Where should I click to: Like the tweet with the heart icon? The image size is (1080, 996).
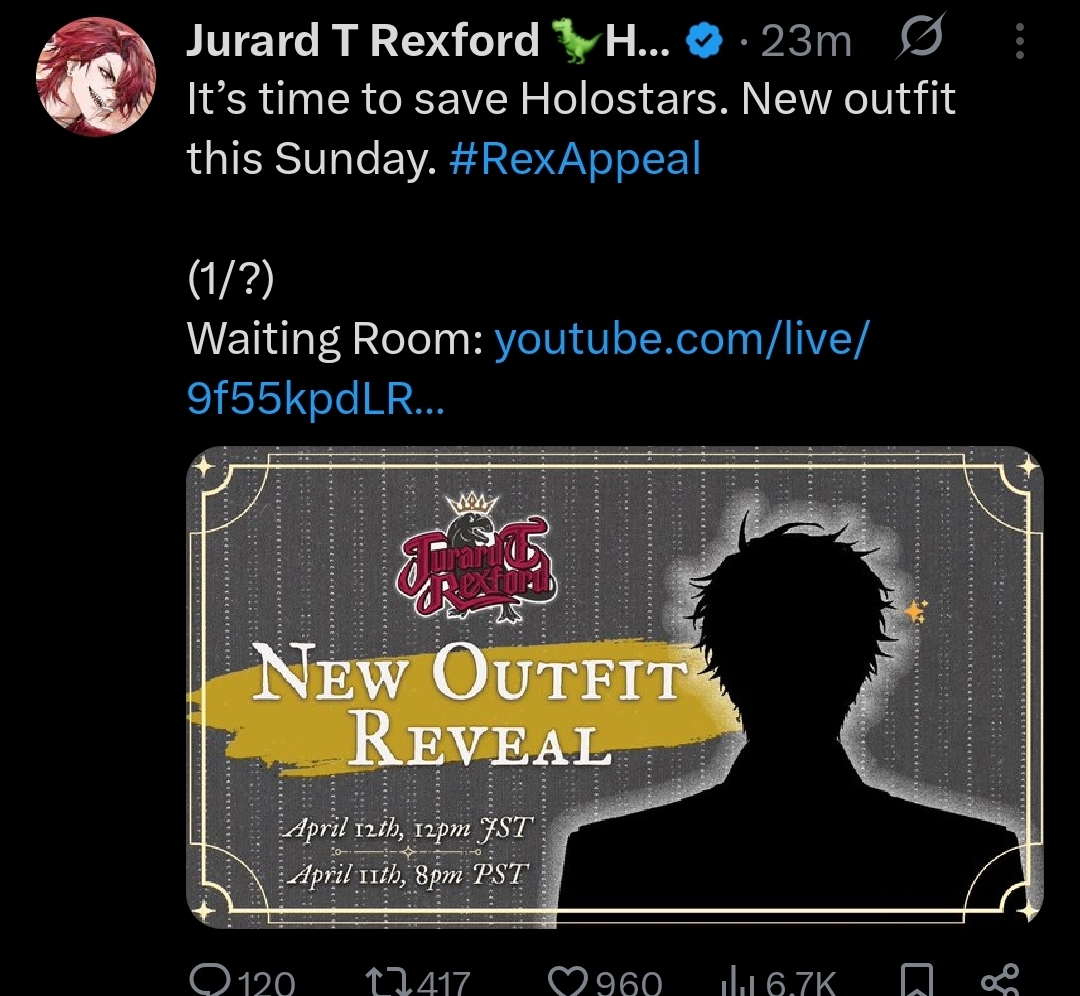point(569,980)
